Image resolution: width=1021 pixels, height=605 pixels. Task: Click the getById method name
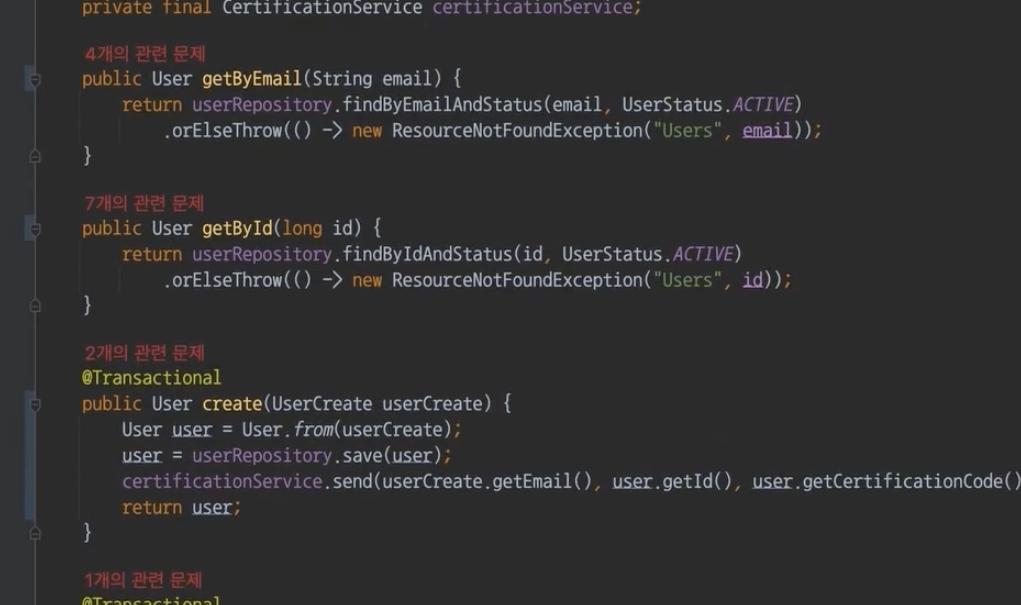(x=237, y=229)
